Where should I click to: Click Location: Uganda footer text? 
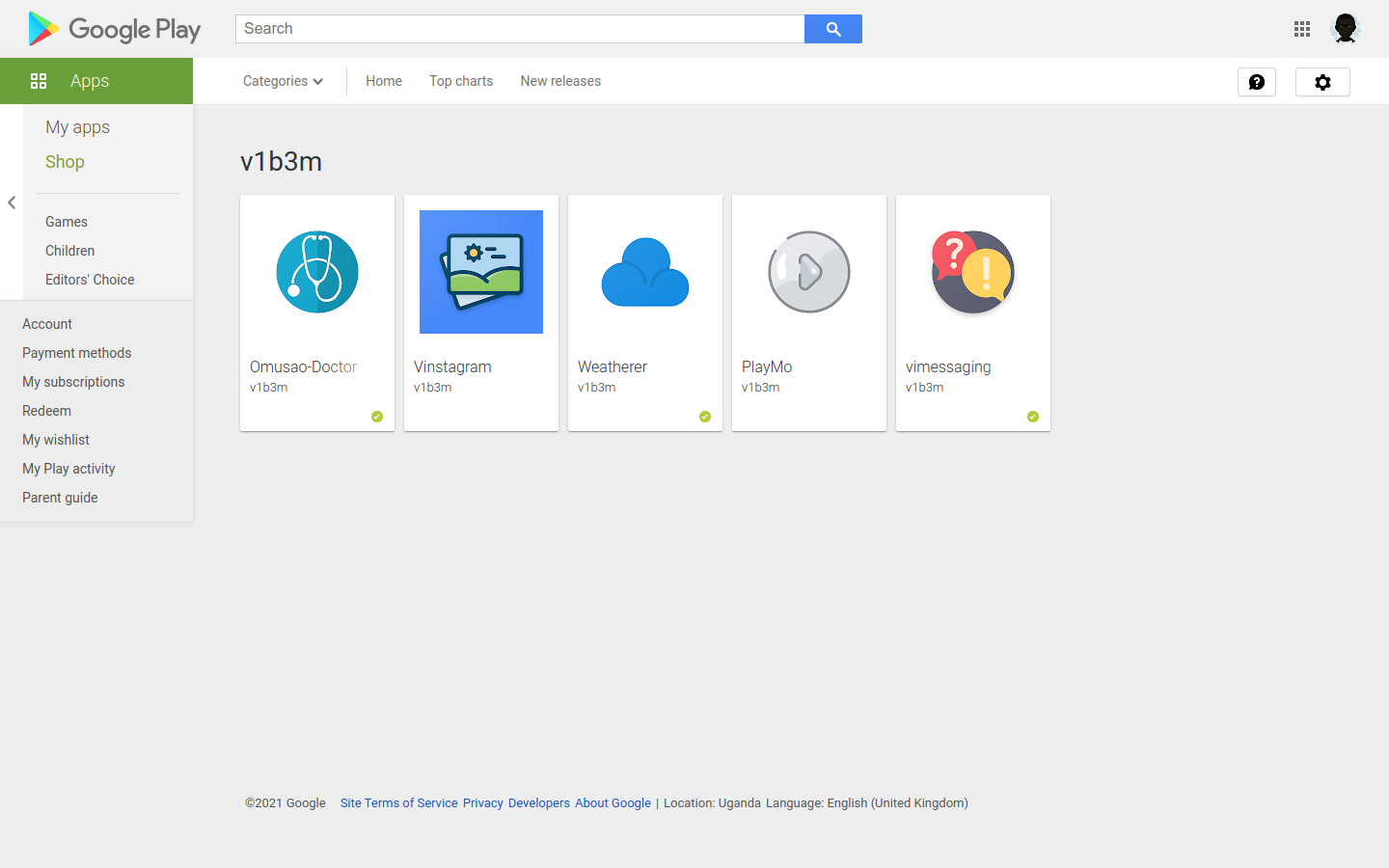click(x=712, y=802)
